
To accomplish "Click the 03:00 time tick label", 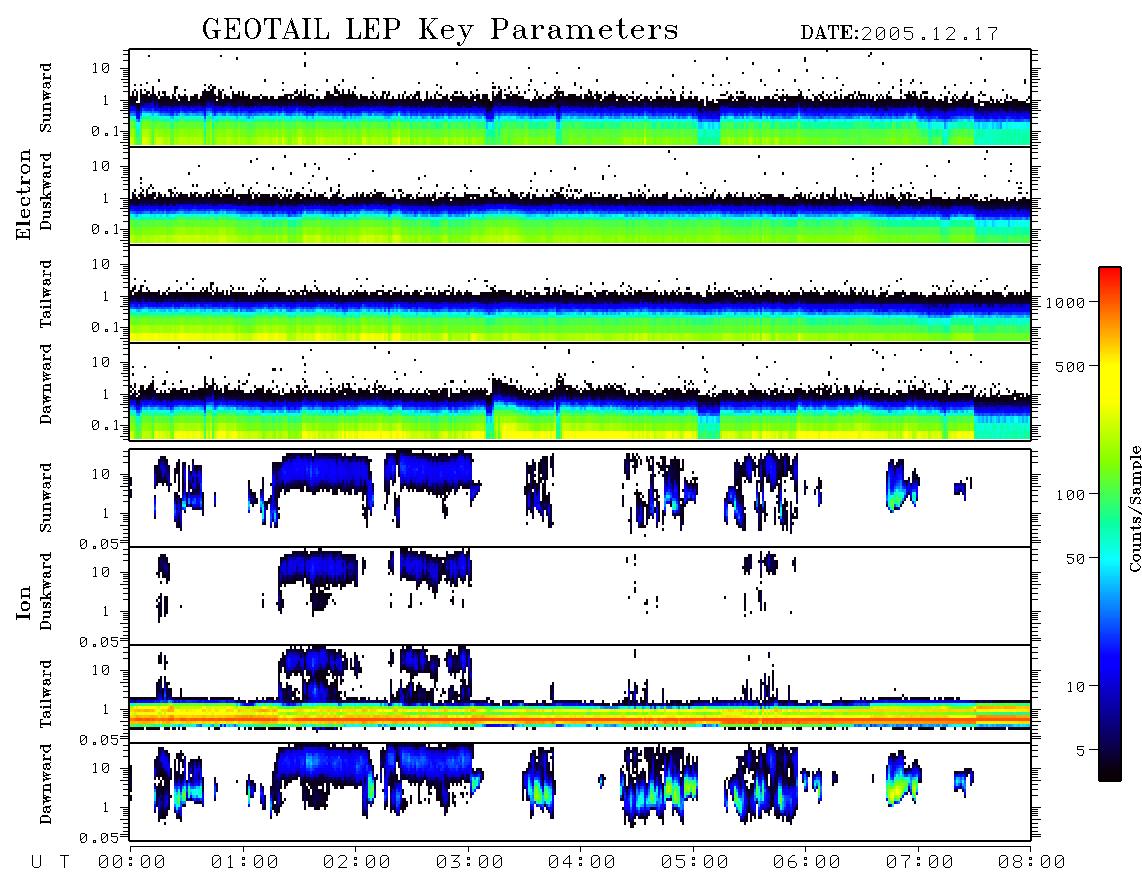I will click(x=470, y=862).
